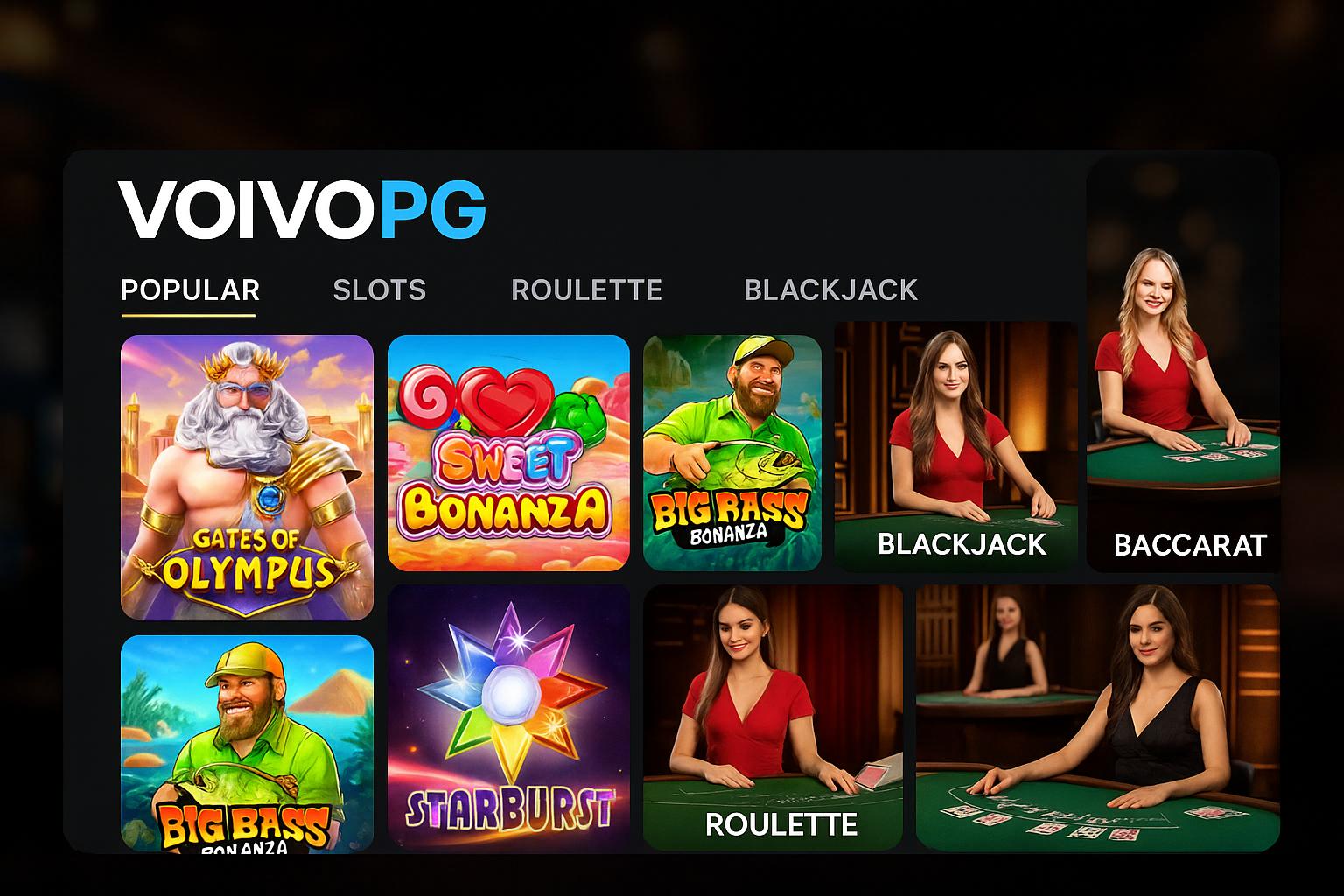This screenshot has height=896, width=1344.
Task: Open the Gates of Olympus slot game
Action: [x=247, y=478]
